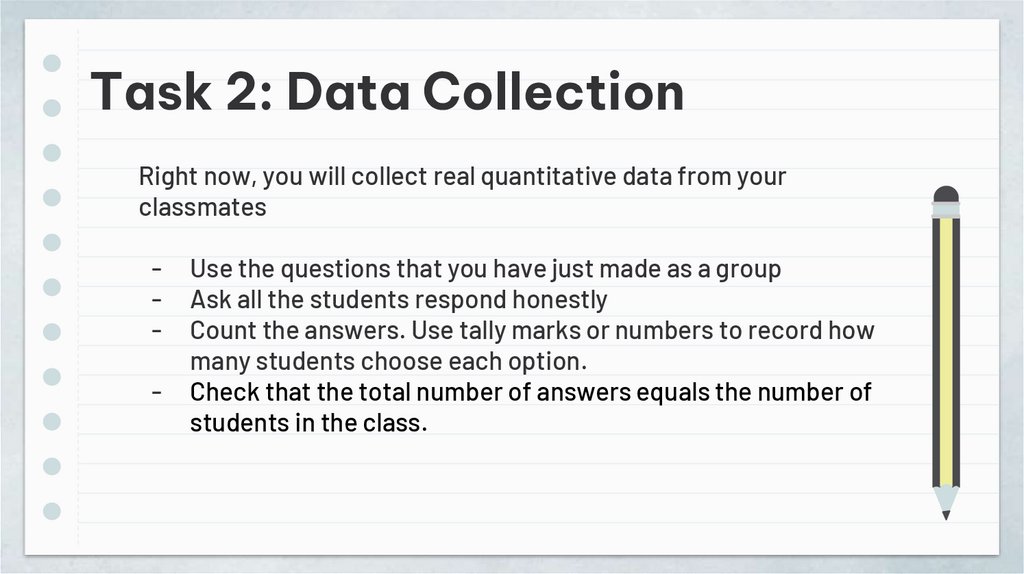Click the pencil's eraser end
1024x574 pixels.
coord(945,194)
